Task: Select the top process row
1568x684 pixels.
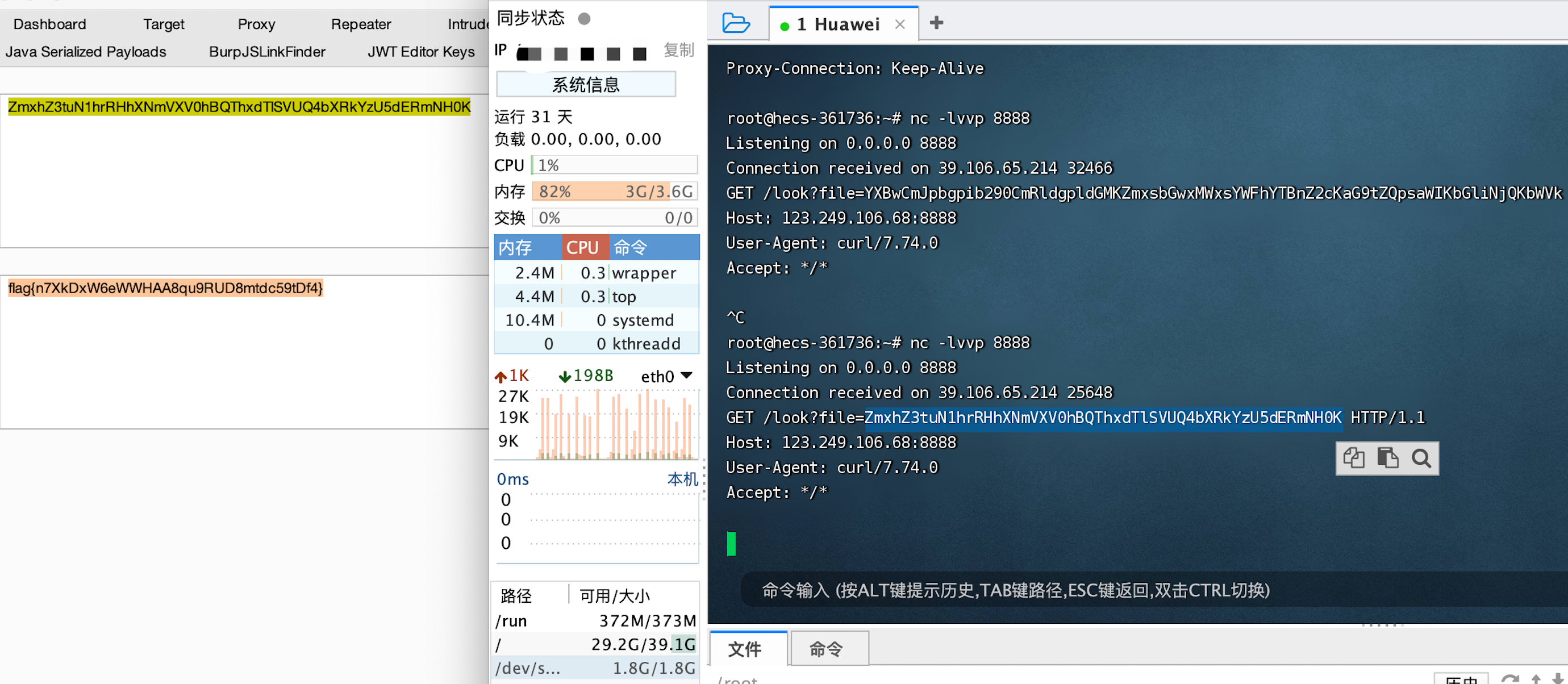Action: (597, 297)
